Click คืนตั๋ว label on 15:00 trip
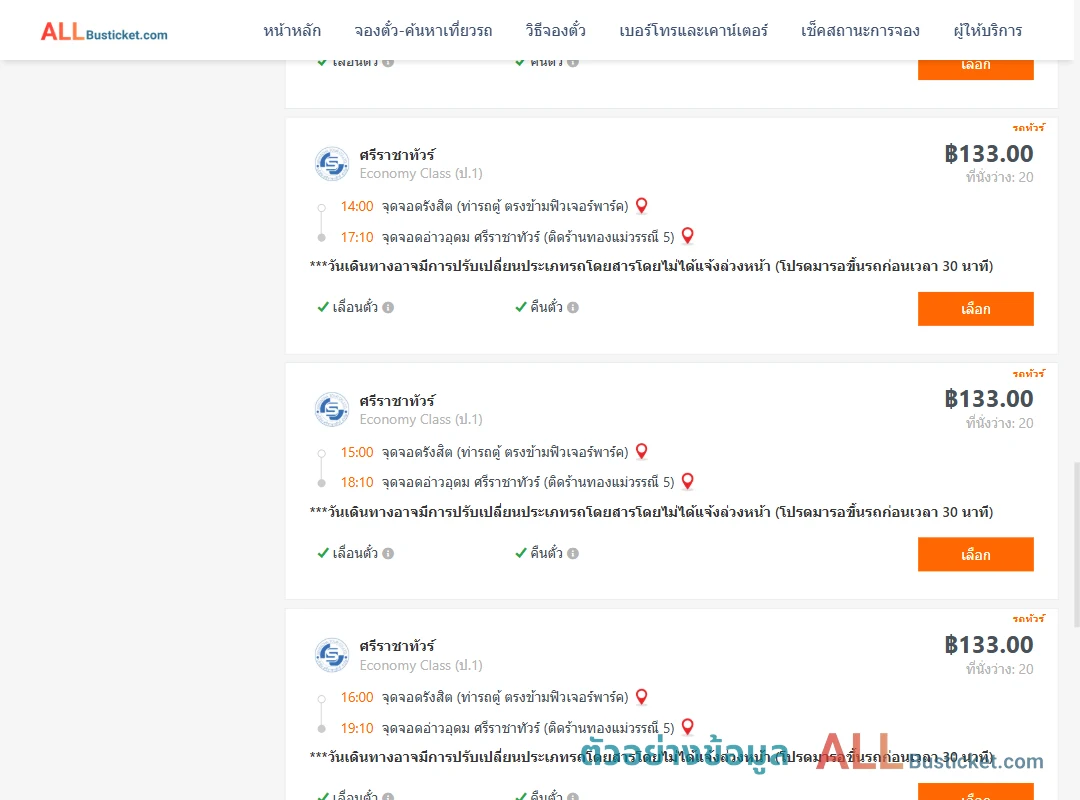This screenshot has height=800, width=1080. (546, 553)
